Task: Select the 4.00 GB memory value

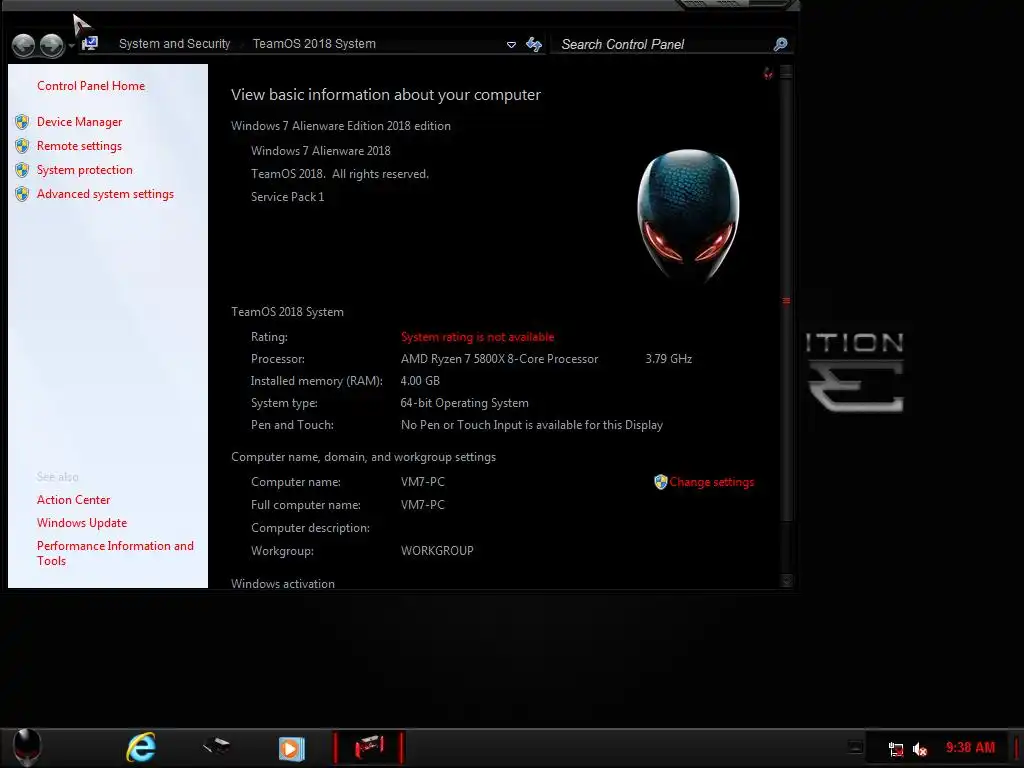Action: click(420, 381)
